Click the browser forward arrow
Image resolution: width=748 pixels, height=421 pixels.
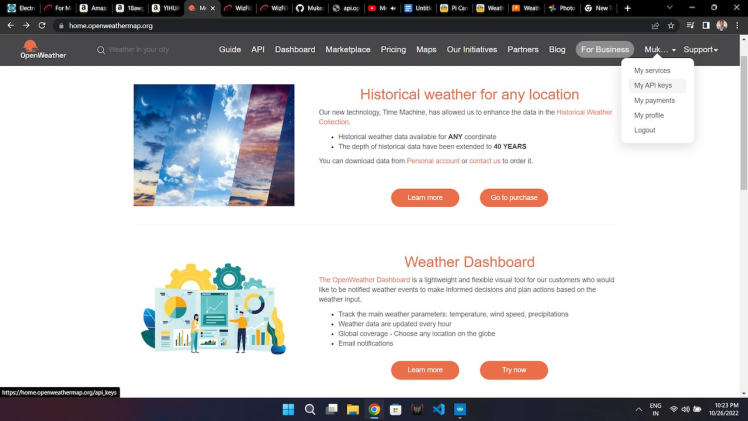coord(26,25)
